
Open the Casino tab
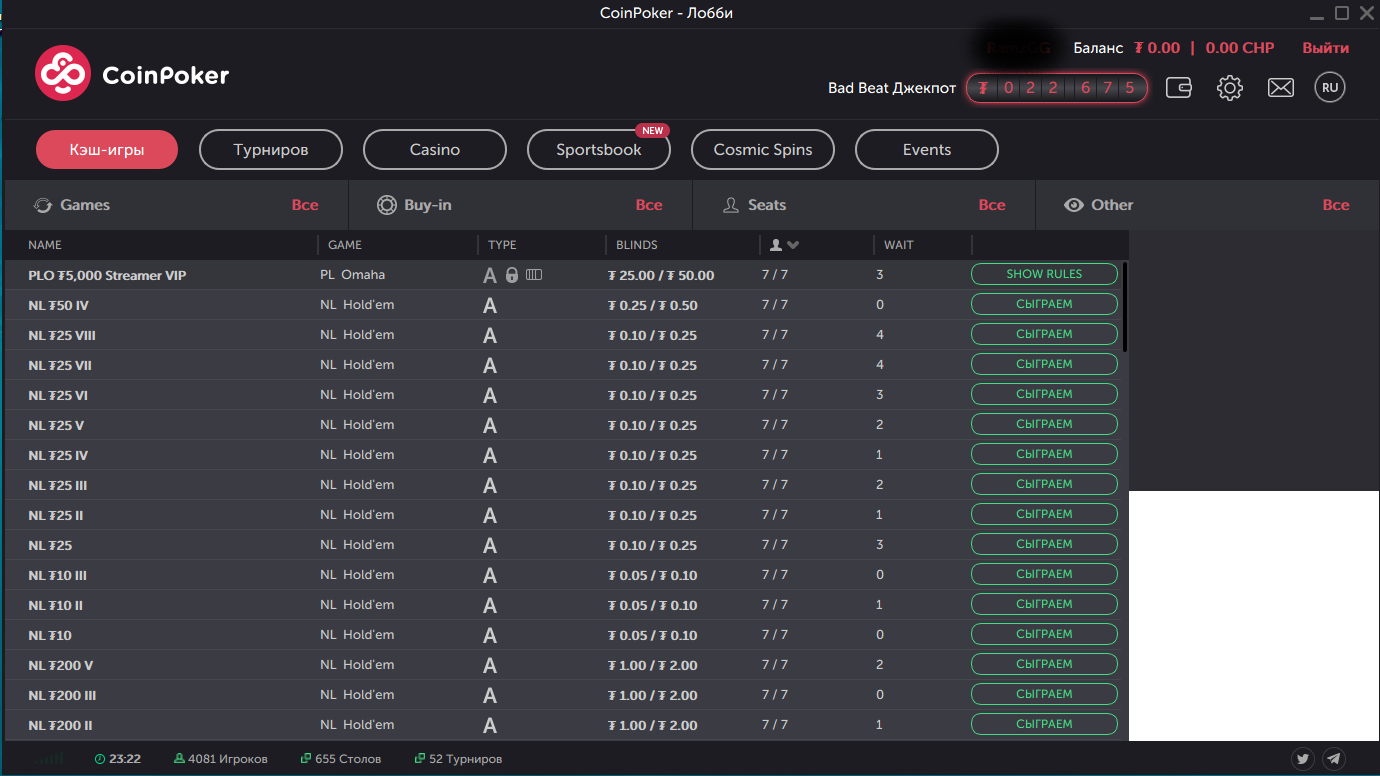click(x=435, y=150)
